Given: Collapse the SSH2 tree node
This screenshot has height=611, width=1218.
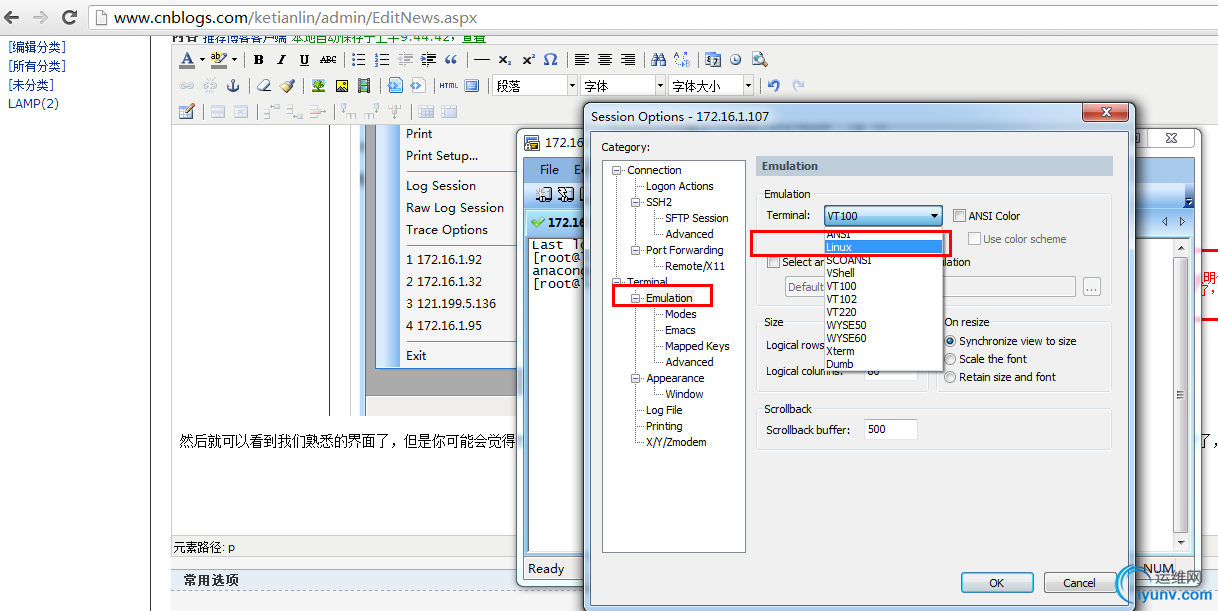Looking at the screenshot, I should 635,202.
